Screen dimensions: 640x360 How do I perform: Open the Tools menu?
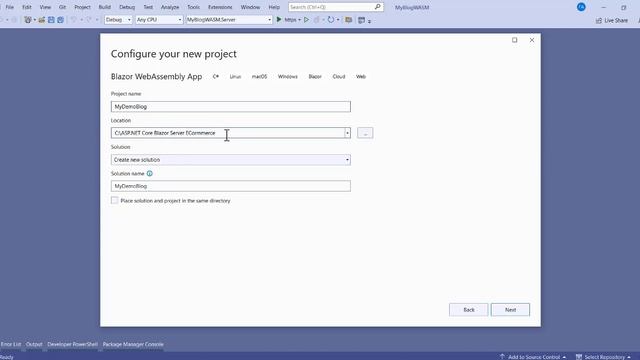193,7
